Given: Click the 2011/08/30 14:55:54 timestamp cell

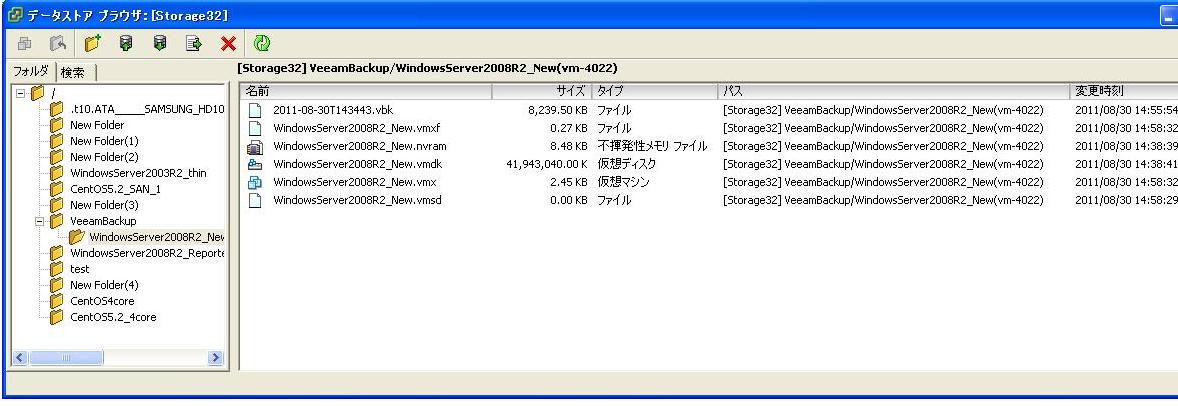Looking at the screenshot, I should [x=1126, y=110].
